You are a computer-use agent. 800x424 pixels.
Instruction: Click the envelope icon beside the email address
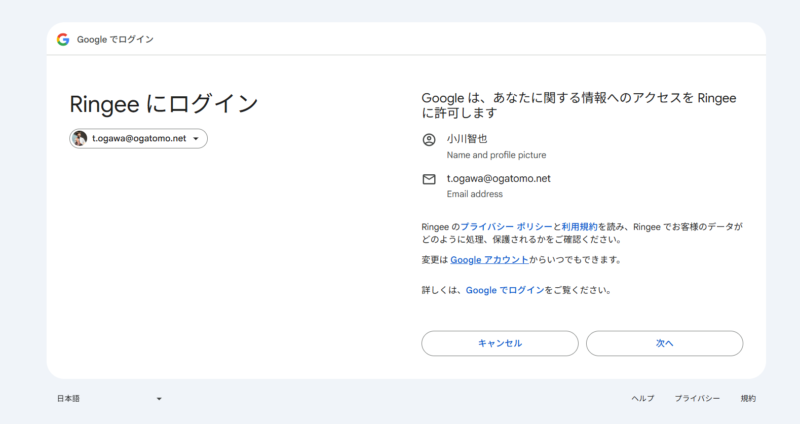pos(429,179)
